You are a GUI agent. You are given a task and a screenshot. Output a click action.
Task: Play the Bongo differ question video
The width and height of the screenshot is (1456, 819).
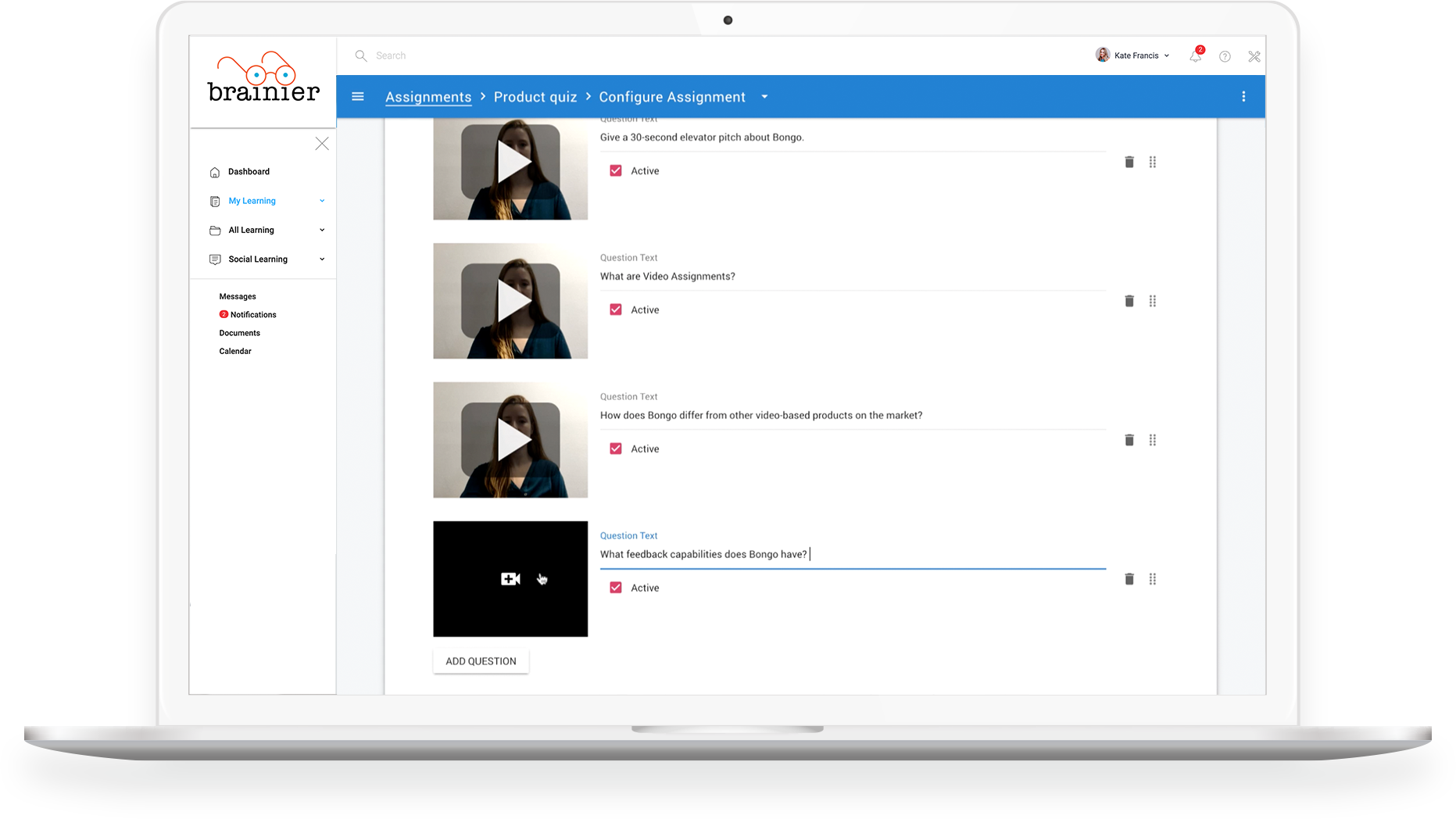point(510,440)
